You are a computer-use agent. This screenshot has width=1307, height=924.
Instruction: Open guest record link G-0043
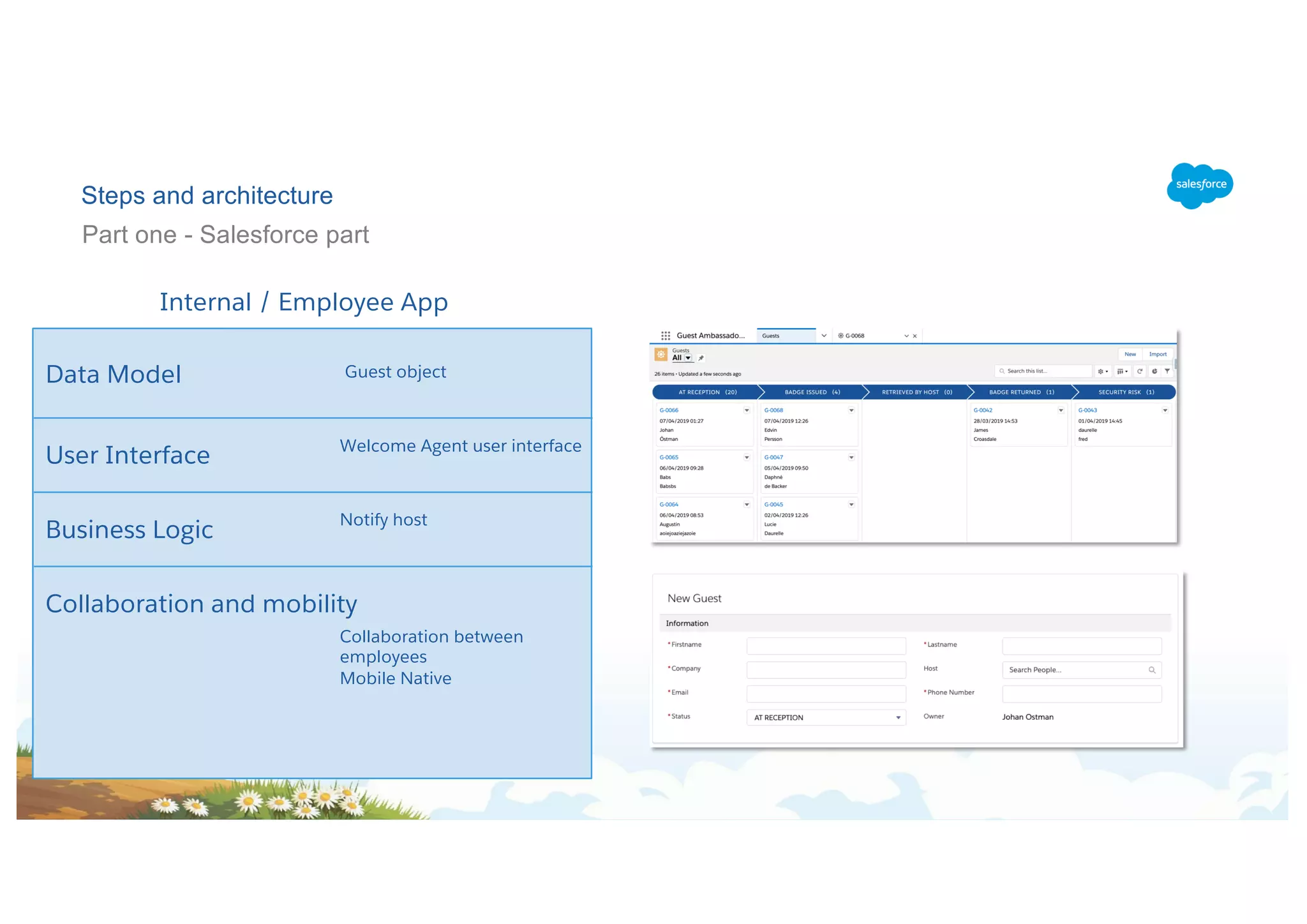tap(1087, 410)
